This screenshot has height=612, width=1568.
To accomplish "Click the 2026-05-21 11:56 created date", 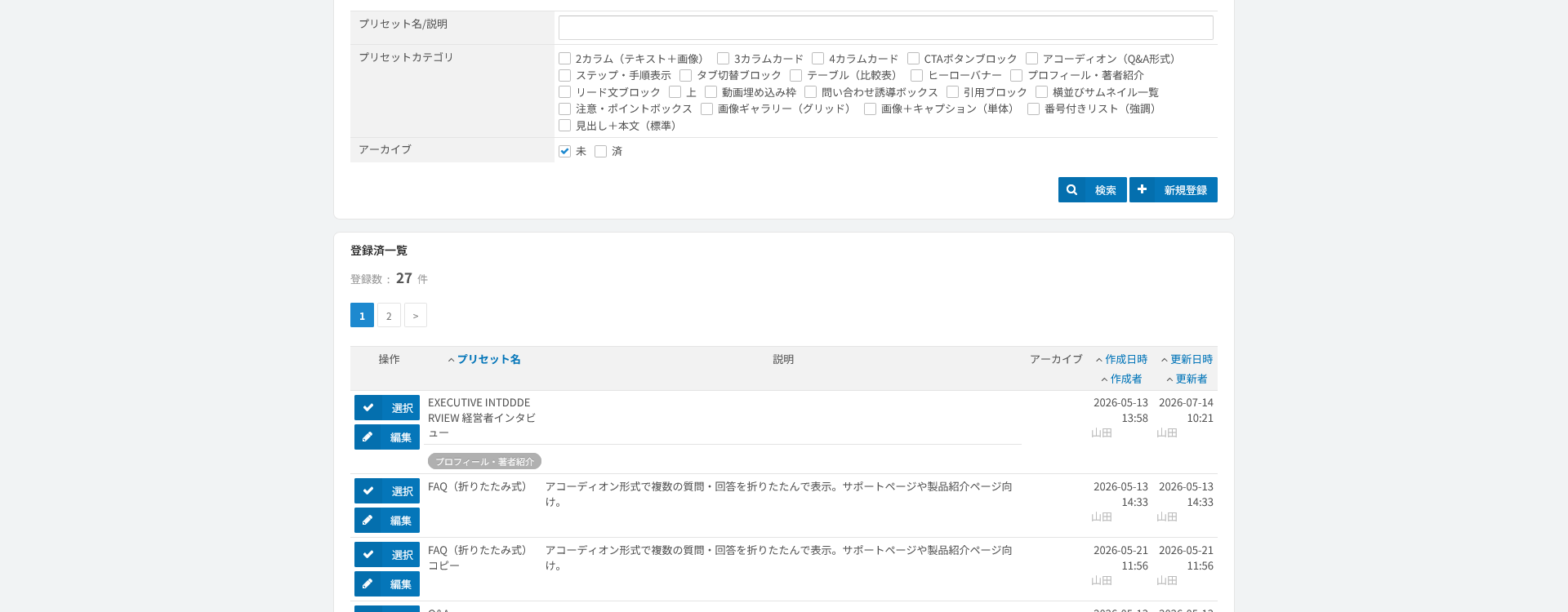I will [x=1120, y=558].
